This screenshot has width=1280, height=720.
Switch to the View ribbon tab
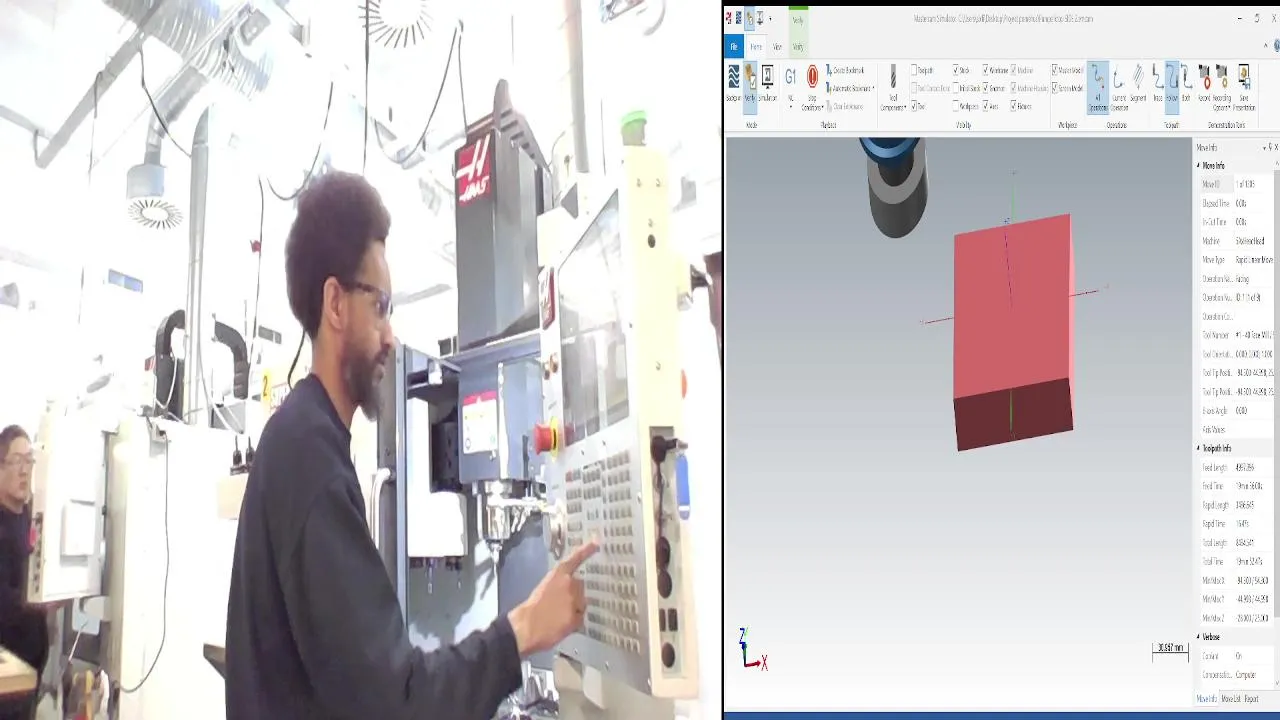777,46
